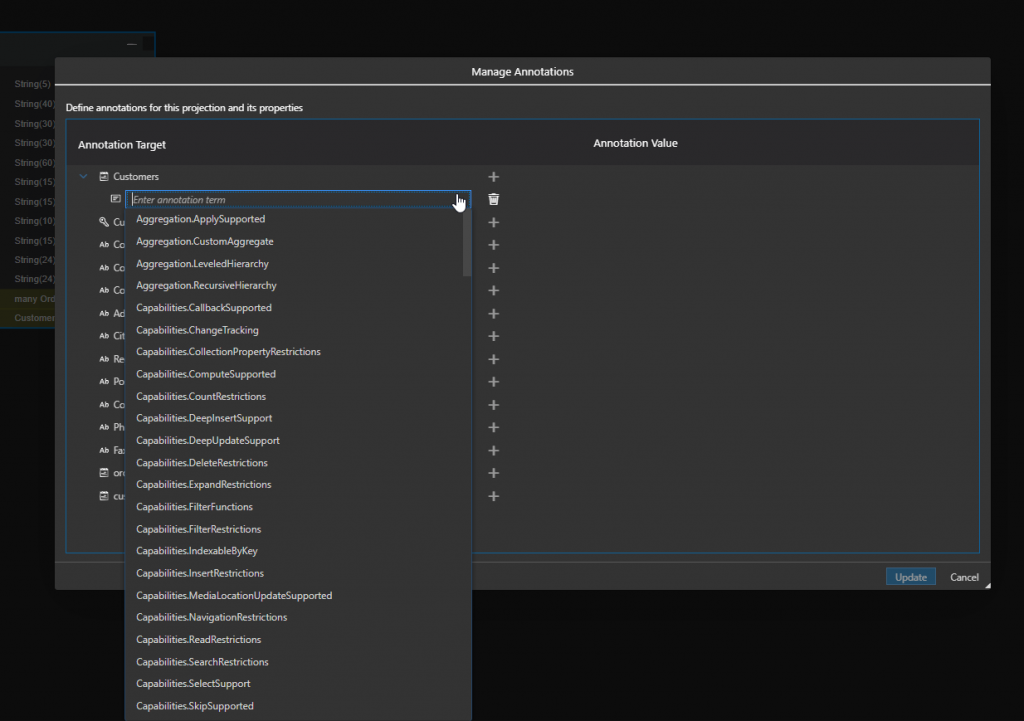This screenshot has width=1024, height=721.
Task: Click the Ab string icon on 'Po' row
Action: pyautogui.click(x=104, y=381)
